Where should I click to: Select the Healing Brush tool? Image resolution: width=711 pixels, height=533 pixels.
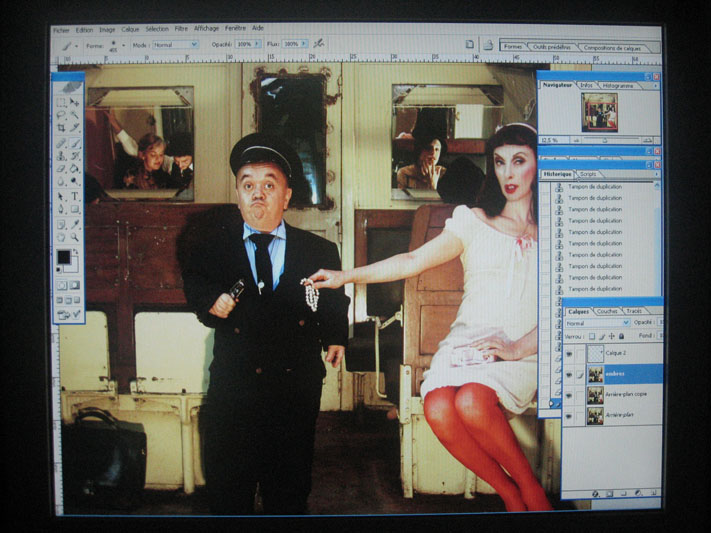(x=61, y=143)
